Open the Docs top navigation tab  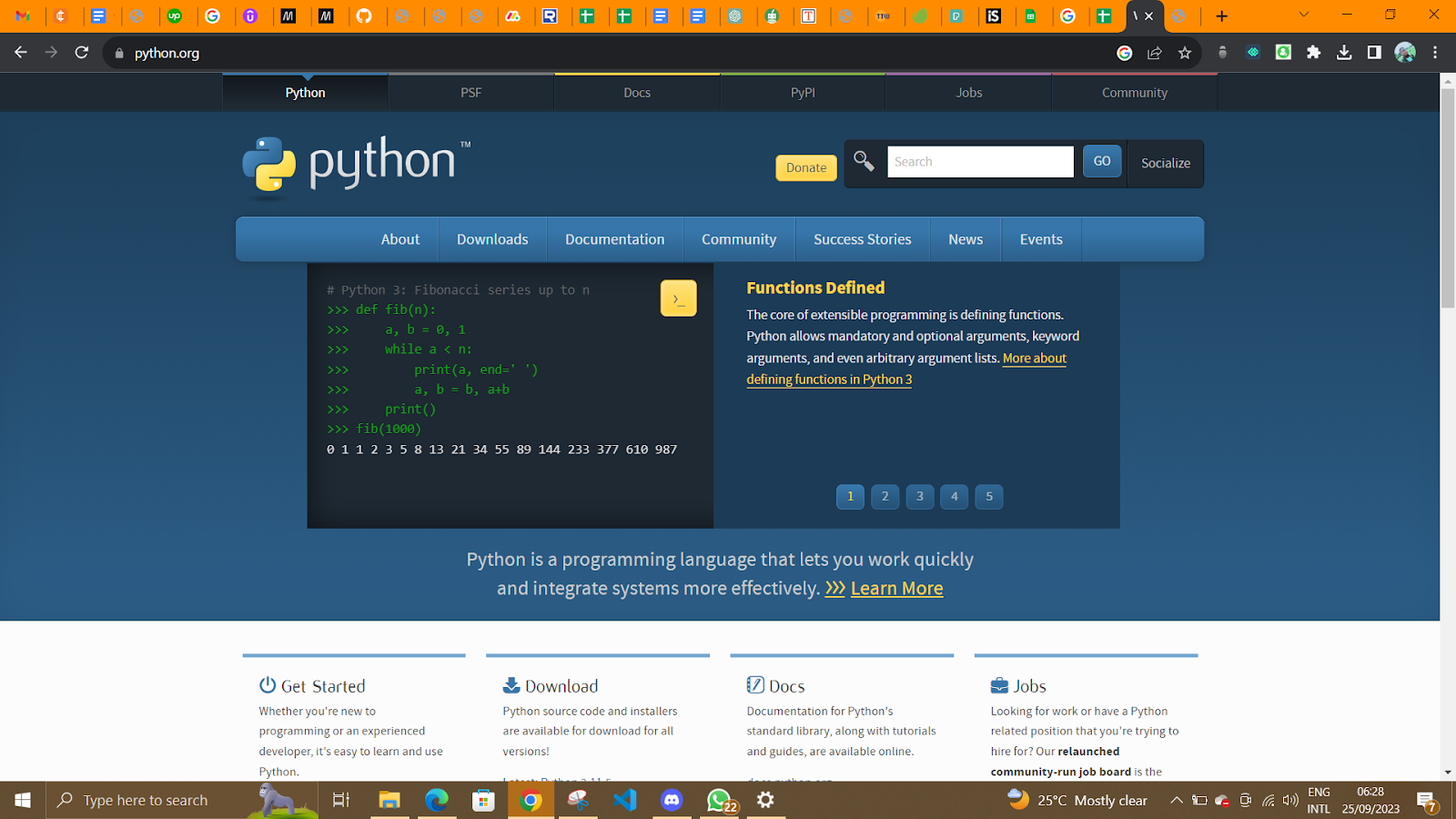click(637, 93)
